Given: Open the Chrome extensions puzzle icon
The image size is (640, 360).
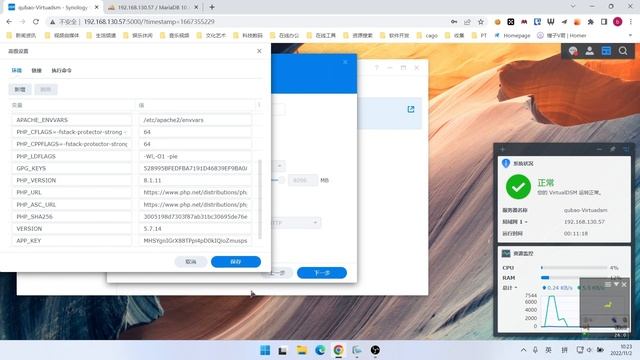Looking at the screenshot, I should pyautogui.click(x=591, y=22).
